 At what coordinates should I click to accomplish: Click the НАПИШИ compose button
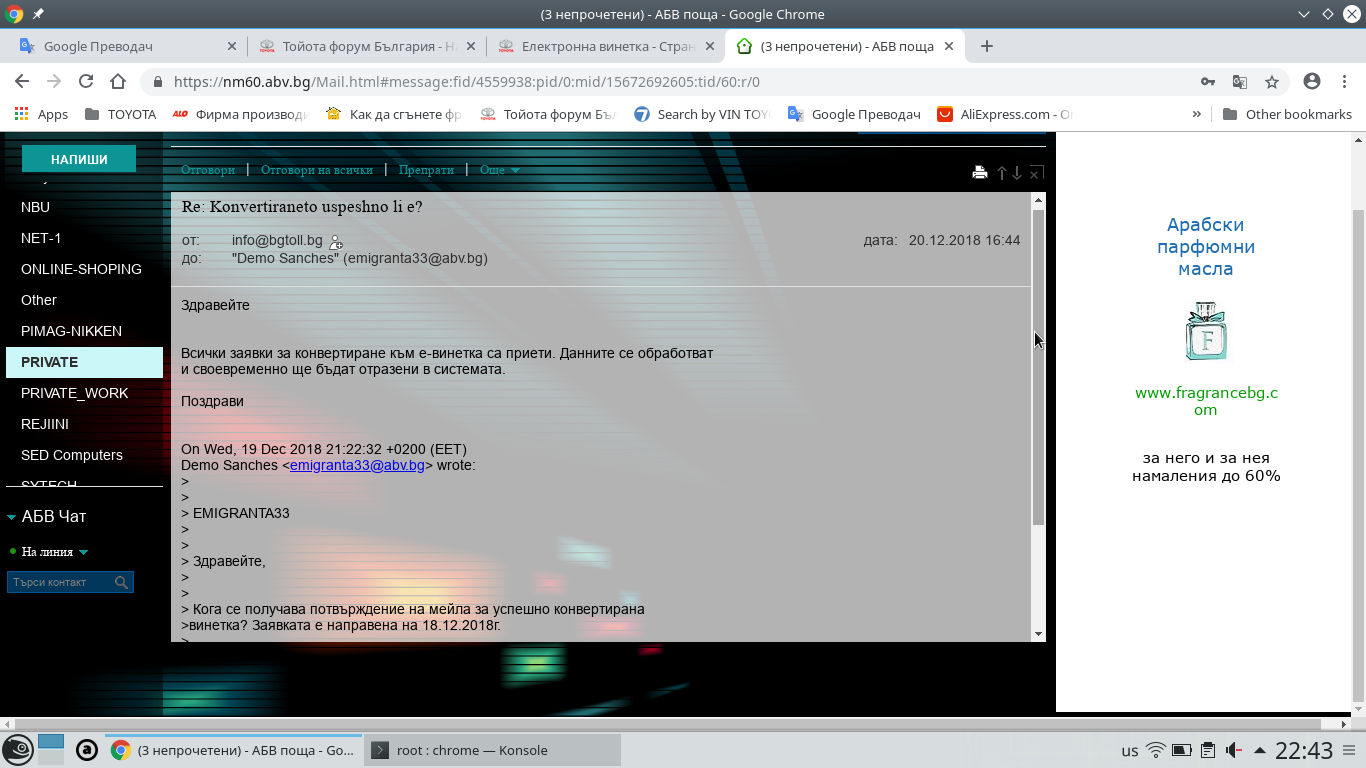coord(79,159)
